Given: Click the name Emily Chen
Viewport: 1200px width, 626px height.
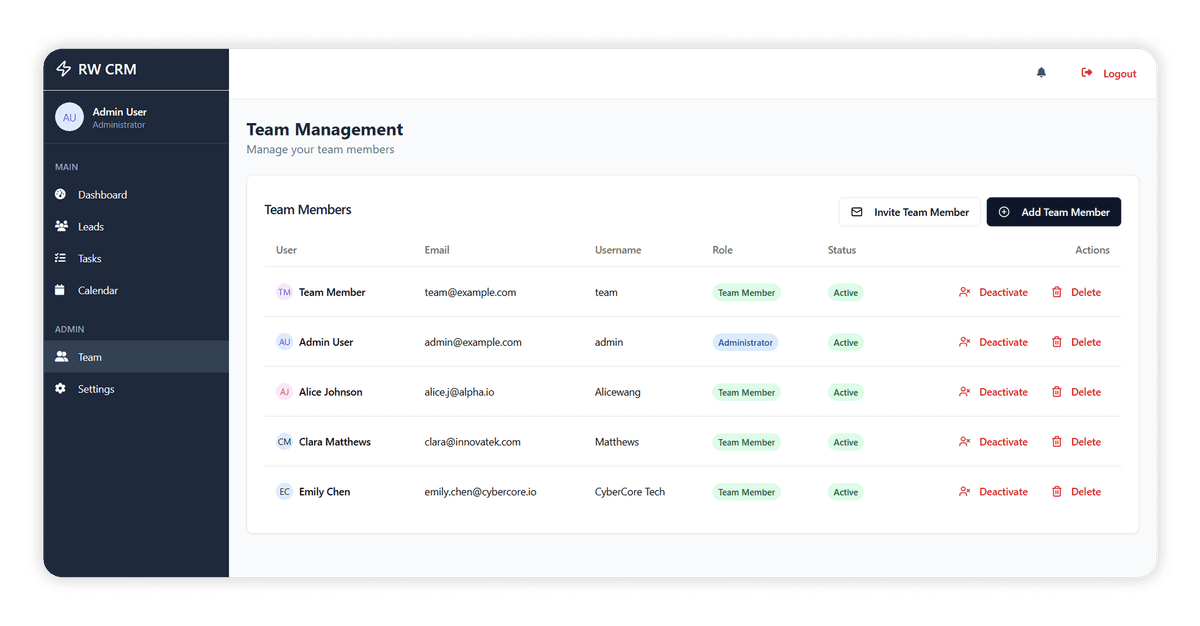Looking at the screenshot, I should point(325,492).
